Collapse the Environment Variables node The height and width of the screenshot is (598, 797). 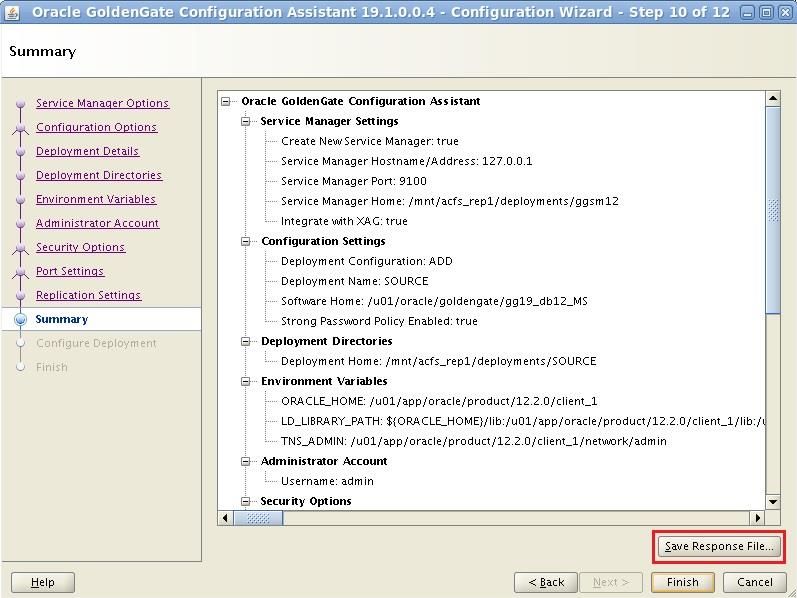click(246, 381)
